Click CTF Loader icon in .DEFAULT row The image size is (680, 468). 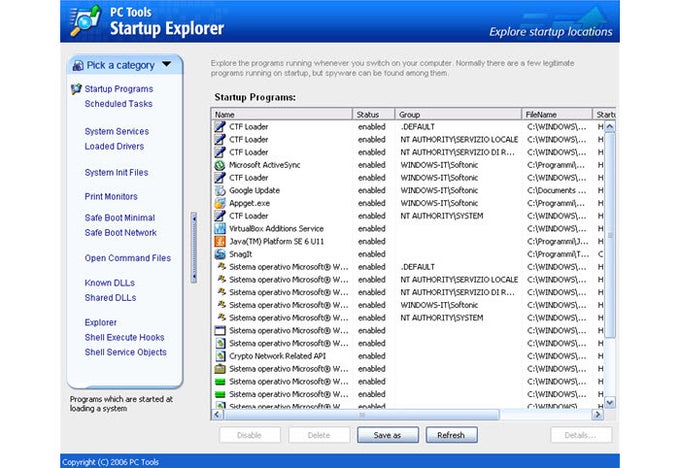(x=220, y=127)
